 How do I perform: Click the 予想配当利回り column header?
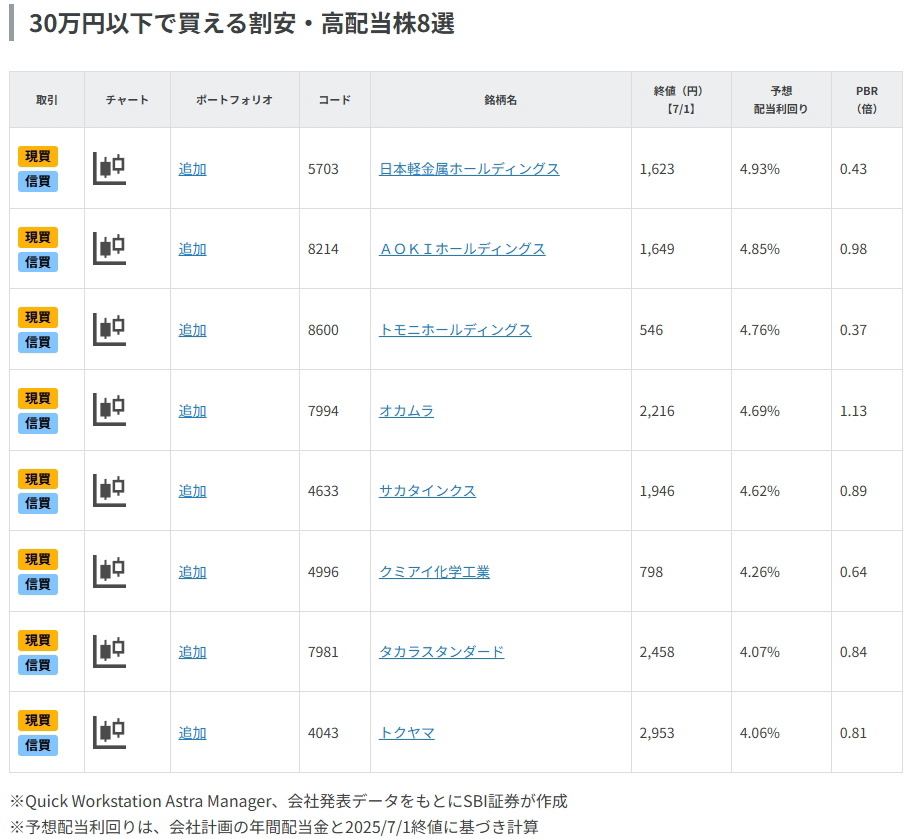(781, 100)
